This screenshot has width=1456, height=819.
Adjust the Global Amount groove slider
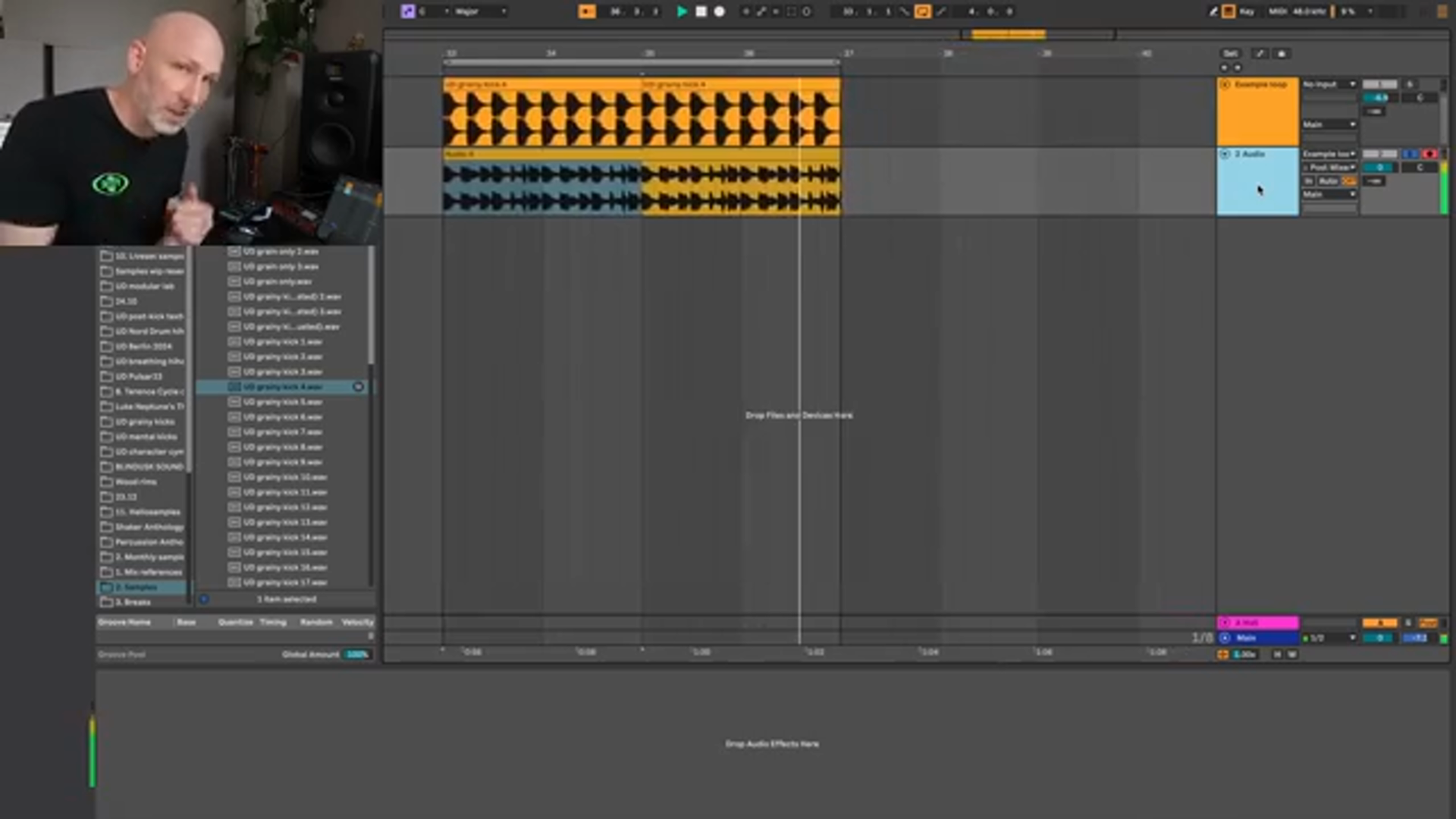tap(357, 654)
